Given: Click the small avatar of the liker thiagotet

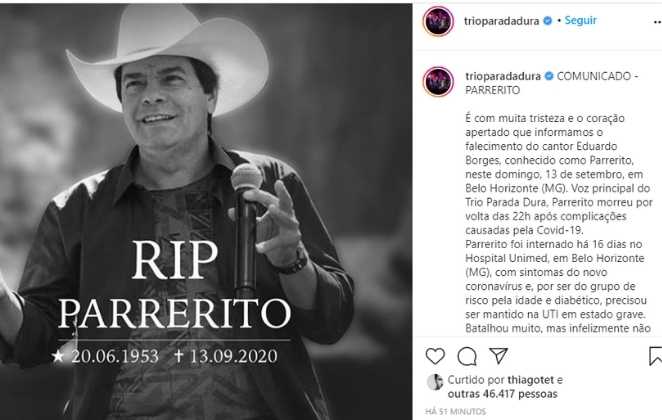Looking at the screenshot, I should tap(434, 382).
